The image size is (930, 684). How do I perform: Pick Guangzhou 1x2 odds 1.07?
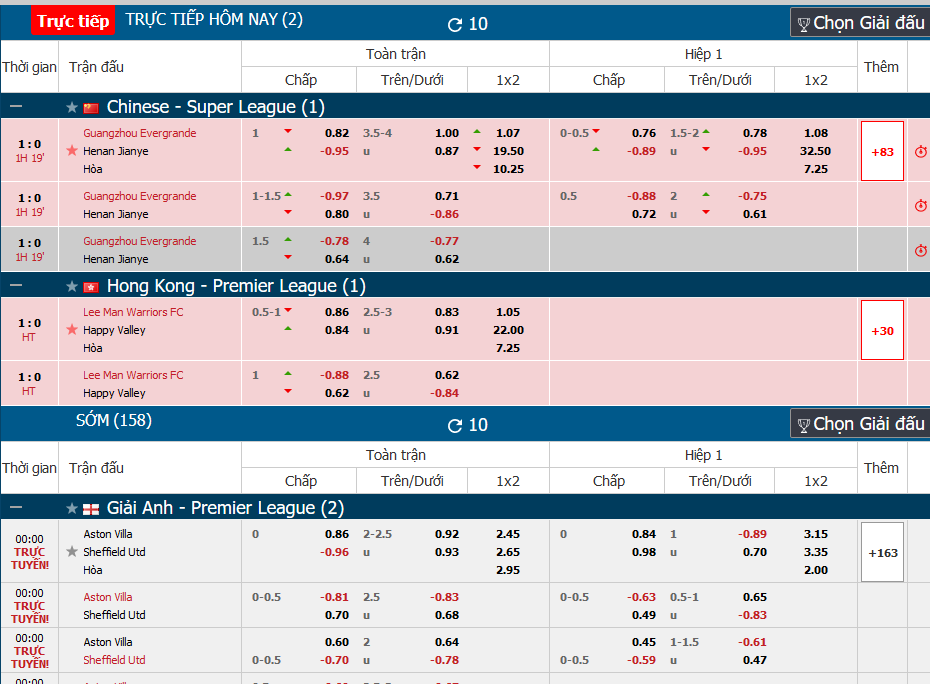508,133
